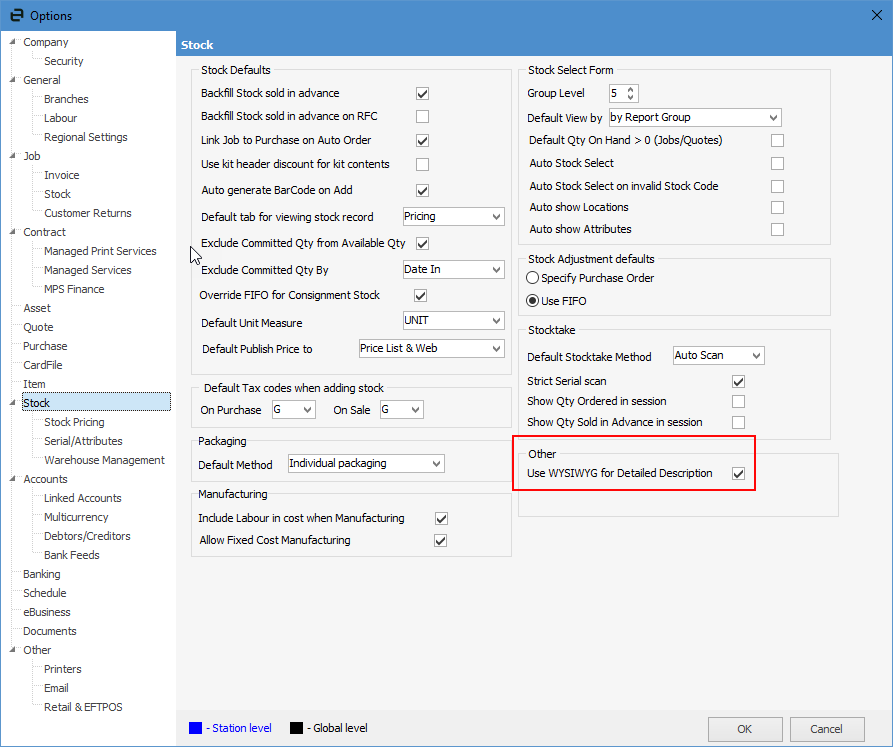Click the OK button
The width and height of the screenshot is (893, 747).
pos(744,729)
